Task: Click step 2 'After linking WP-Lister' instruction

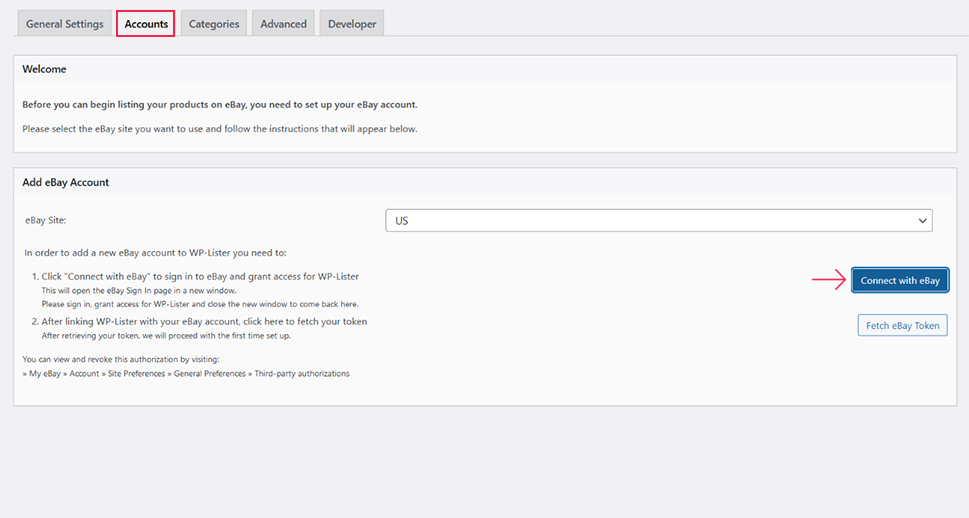Action: [x=204, y=321]
